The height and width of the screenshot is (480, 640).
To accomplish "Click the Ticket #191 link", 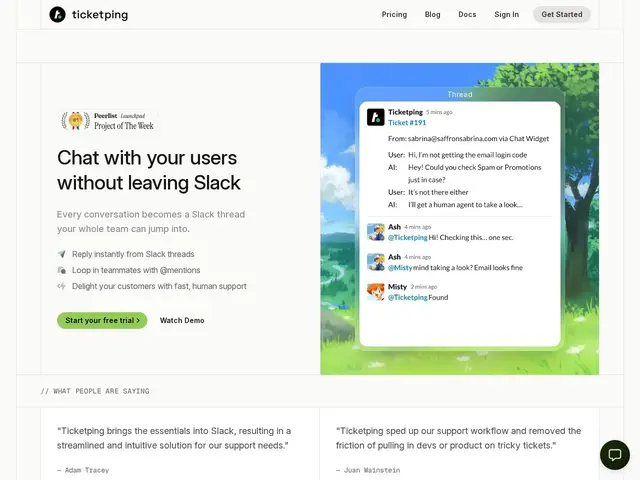I will point(407,122).
